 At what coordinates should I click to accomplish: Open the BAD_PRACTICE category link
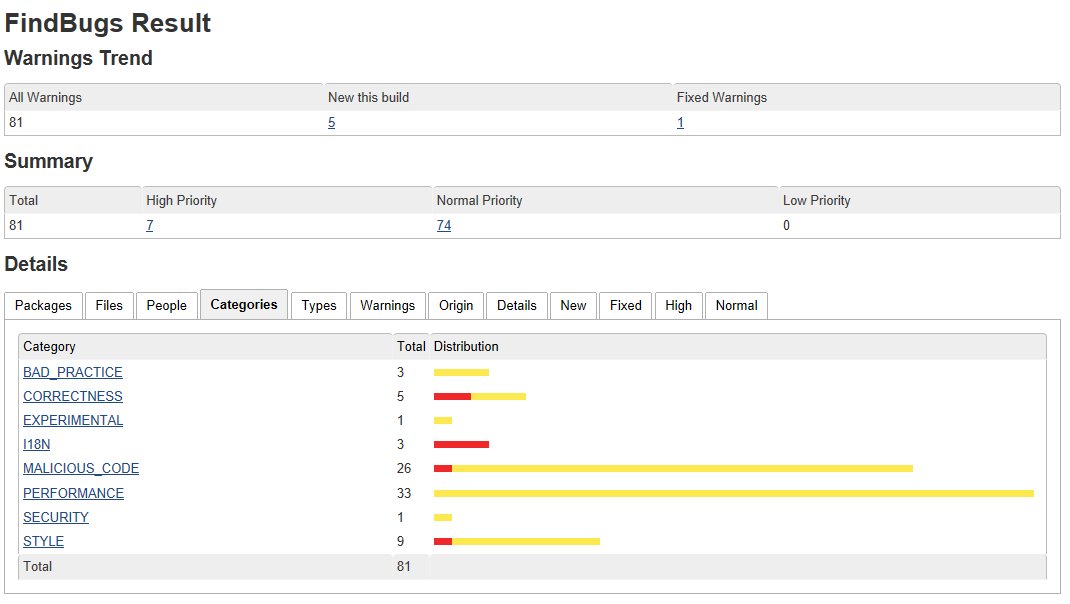point(73,373)
